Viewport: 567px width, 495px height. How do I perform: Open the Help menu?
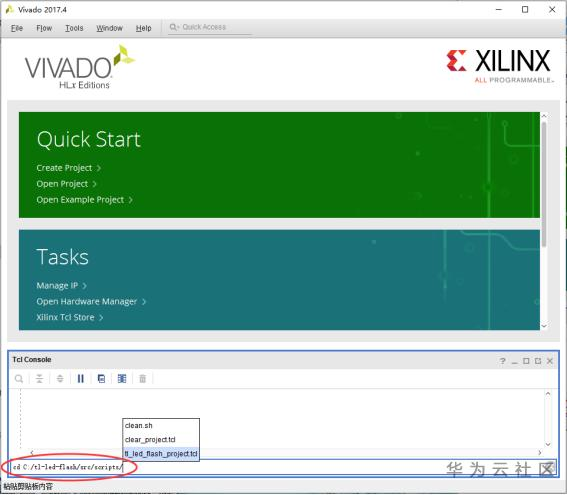(x=144, y=28)
